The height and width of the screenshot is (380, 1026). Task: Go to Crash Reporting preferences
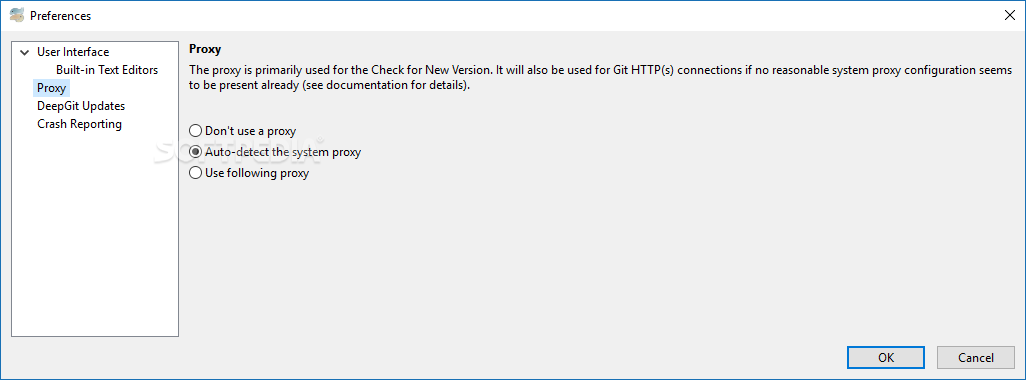[79, 124]
